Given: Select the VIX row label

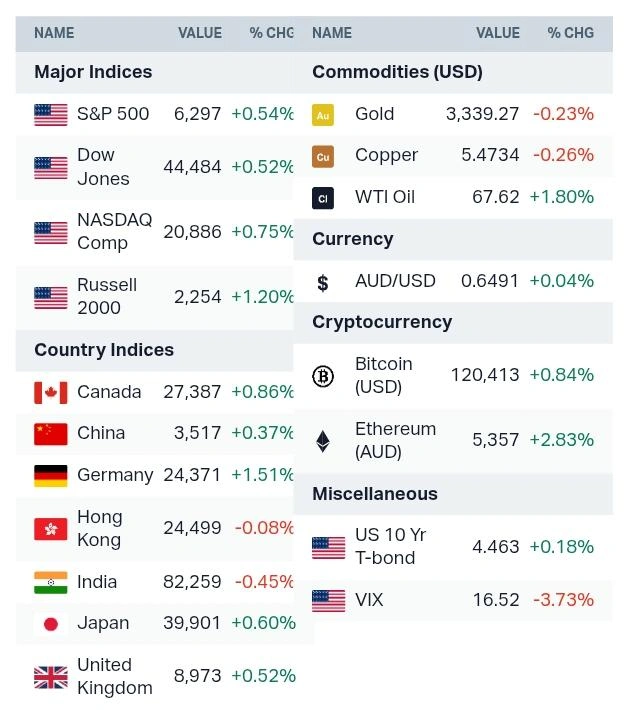Looking at the screenshot, I should point(369,600).
